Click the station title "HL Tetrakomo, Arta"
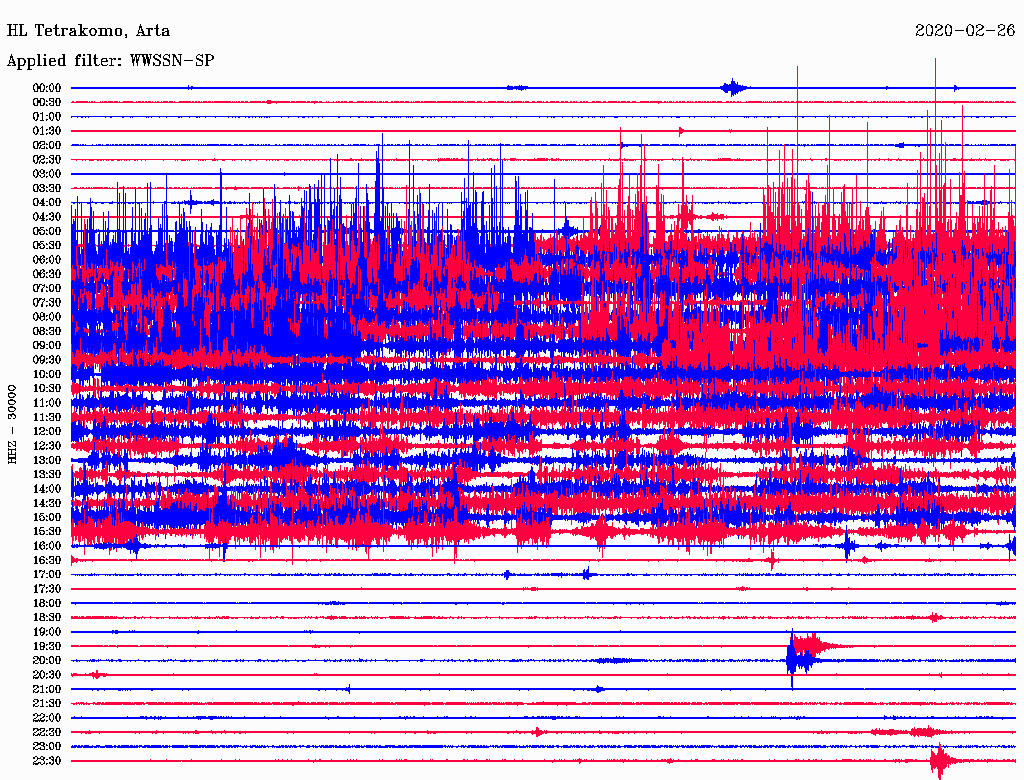1024x780 pixels. click(88, 31)
